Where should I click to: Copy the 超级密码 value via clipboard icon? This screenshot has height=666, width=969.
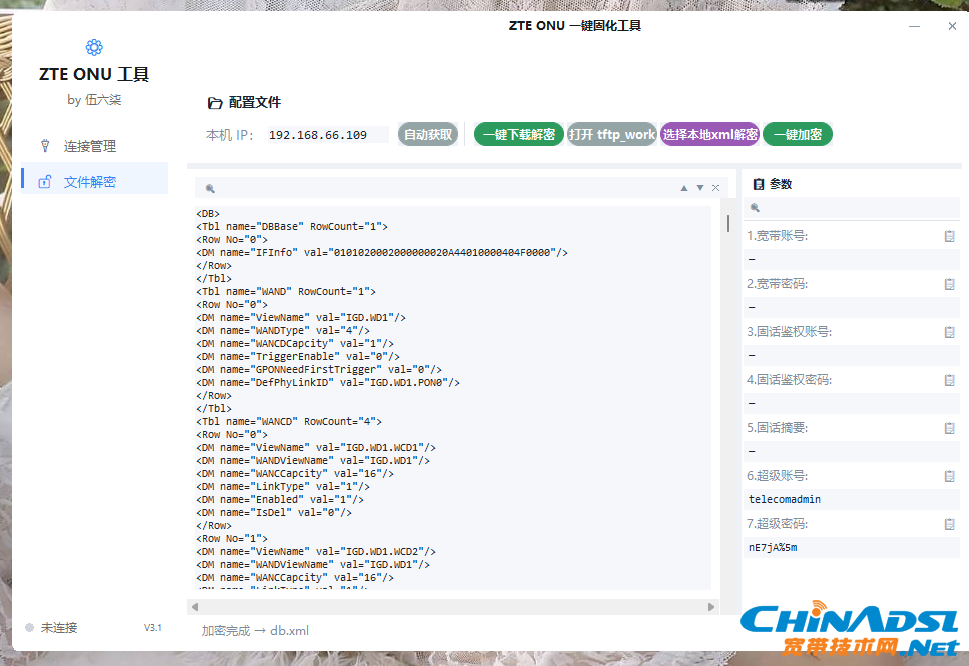click(x=949, y=525)
